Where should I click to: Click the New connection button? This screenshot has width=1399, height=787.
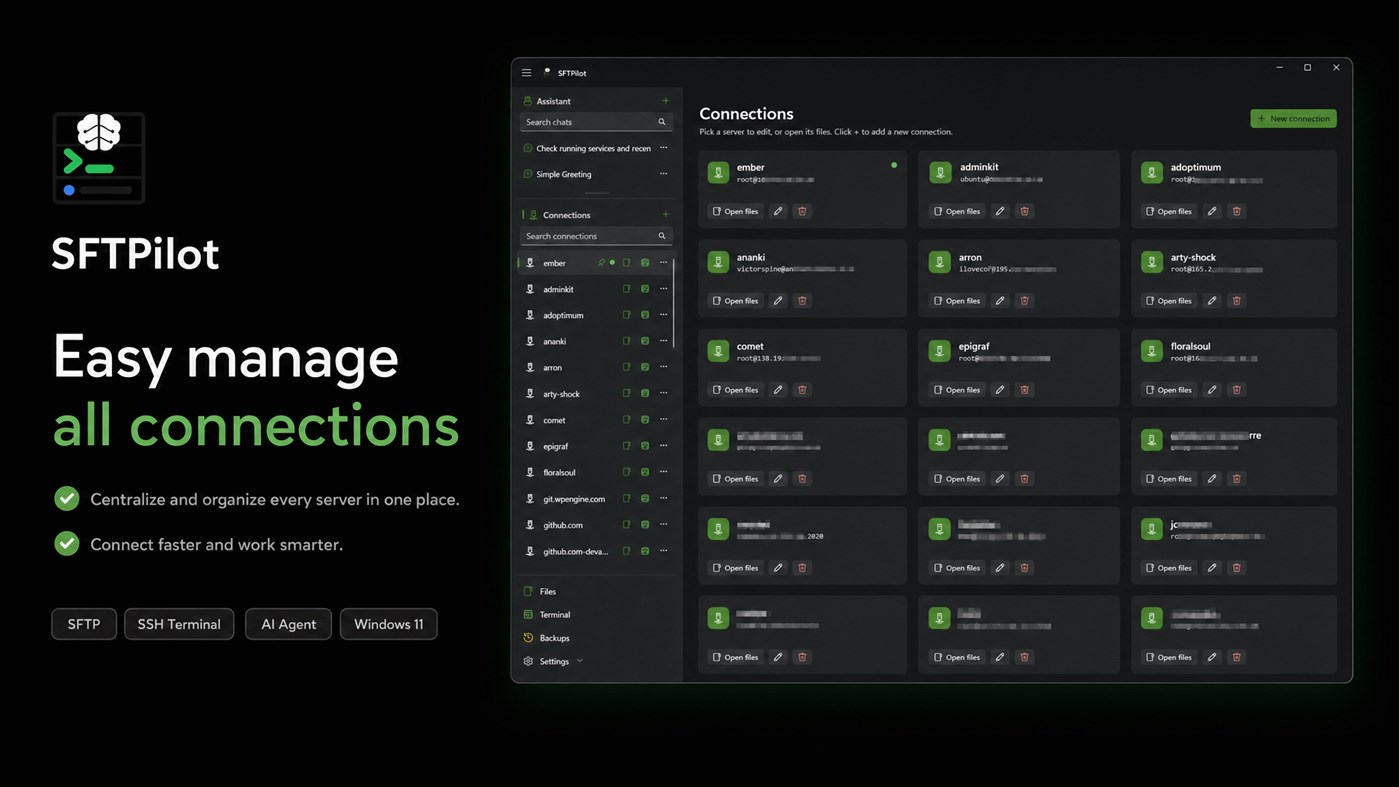pos(1293,118)
